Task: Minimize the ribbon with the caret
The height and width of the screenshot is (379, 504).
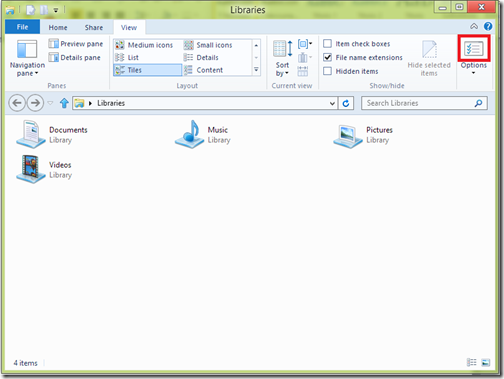Action: (x=474, y=26)
